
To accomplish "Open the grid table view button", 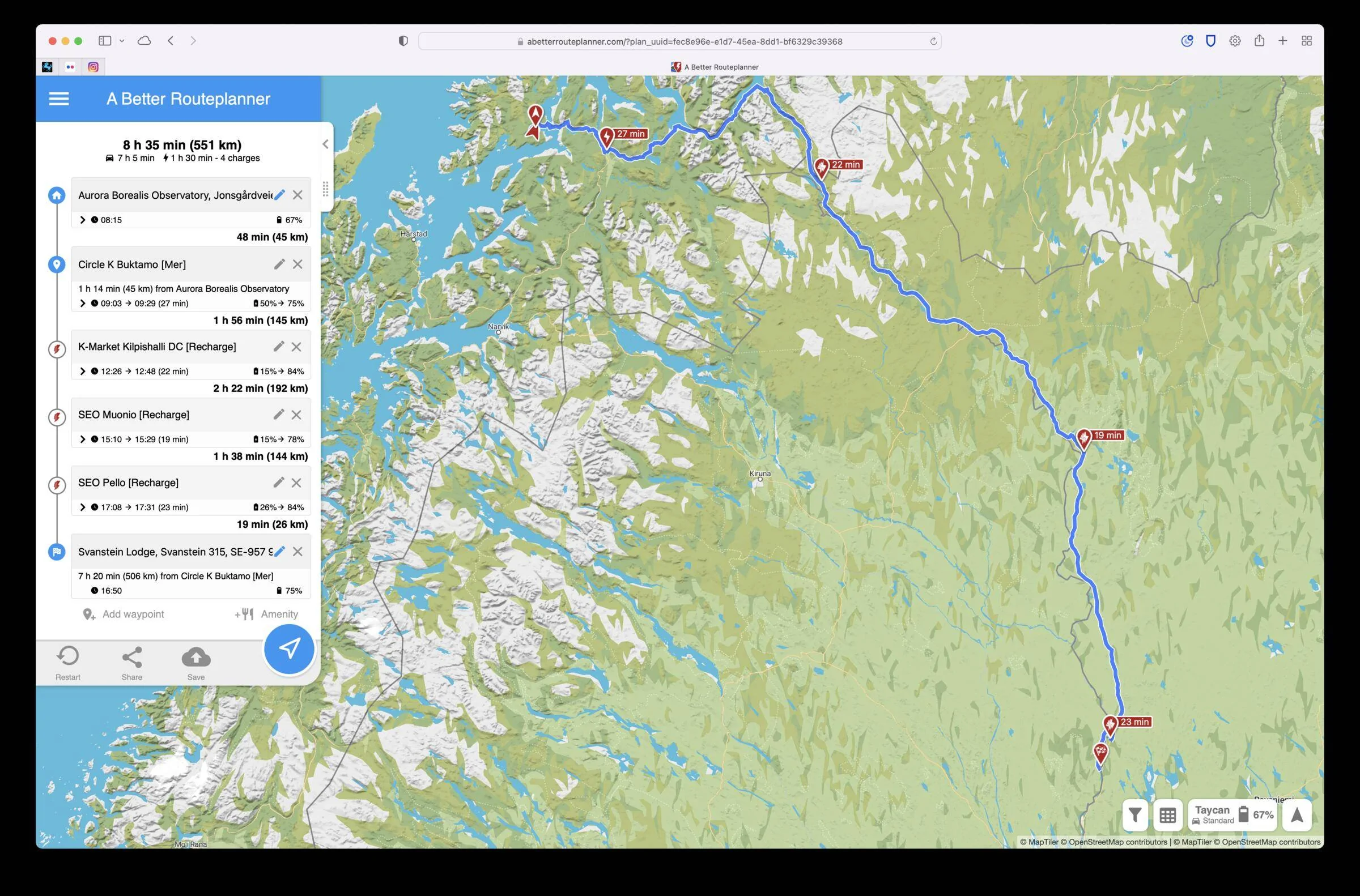I will click(x=1167, y=815).
